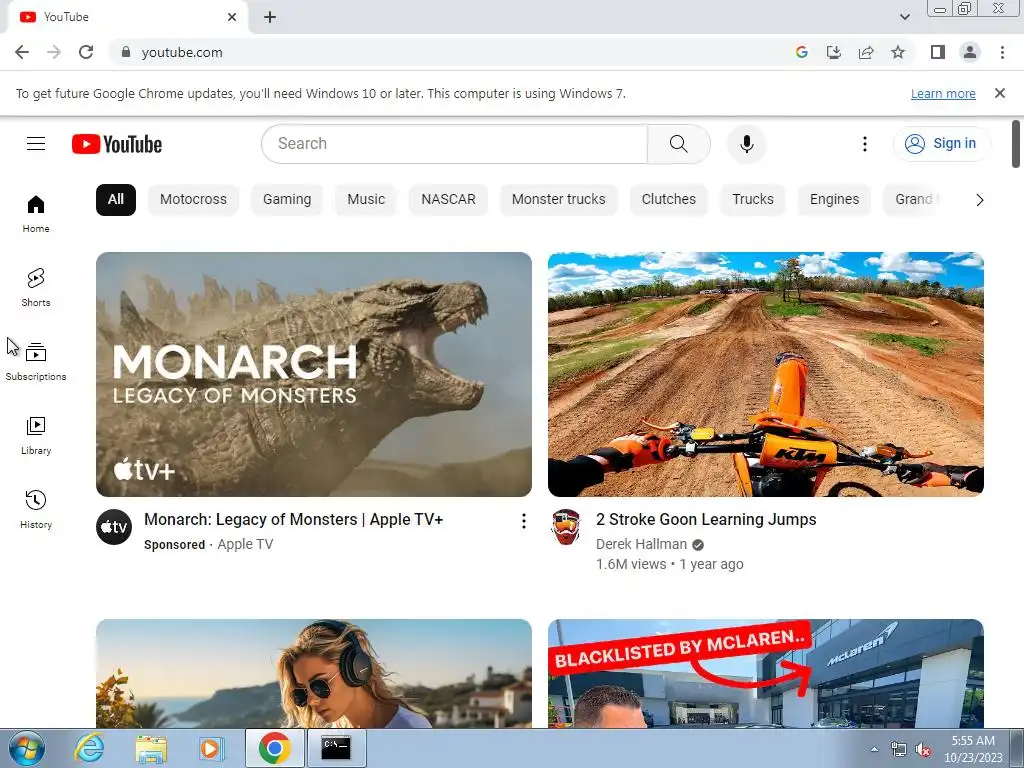
Task: Select the Gaming filter chip
Action: click(x=287, y=200)
